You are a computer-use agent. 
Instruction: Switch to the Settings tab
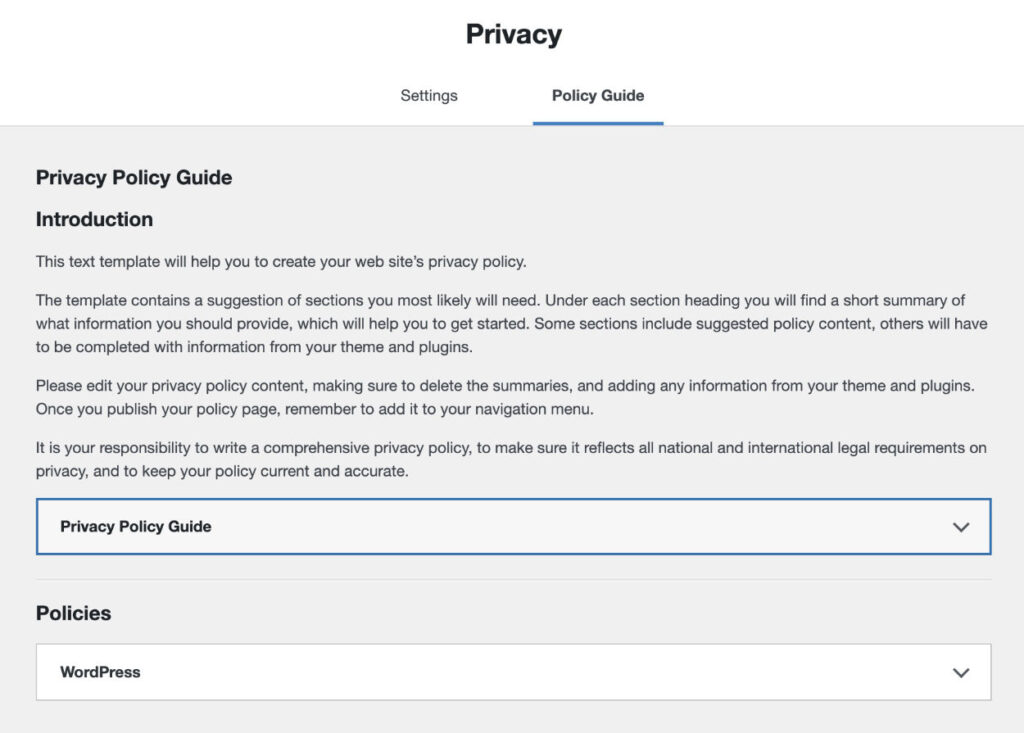428,95
